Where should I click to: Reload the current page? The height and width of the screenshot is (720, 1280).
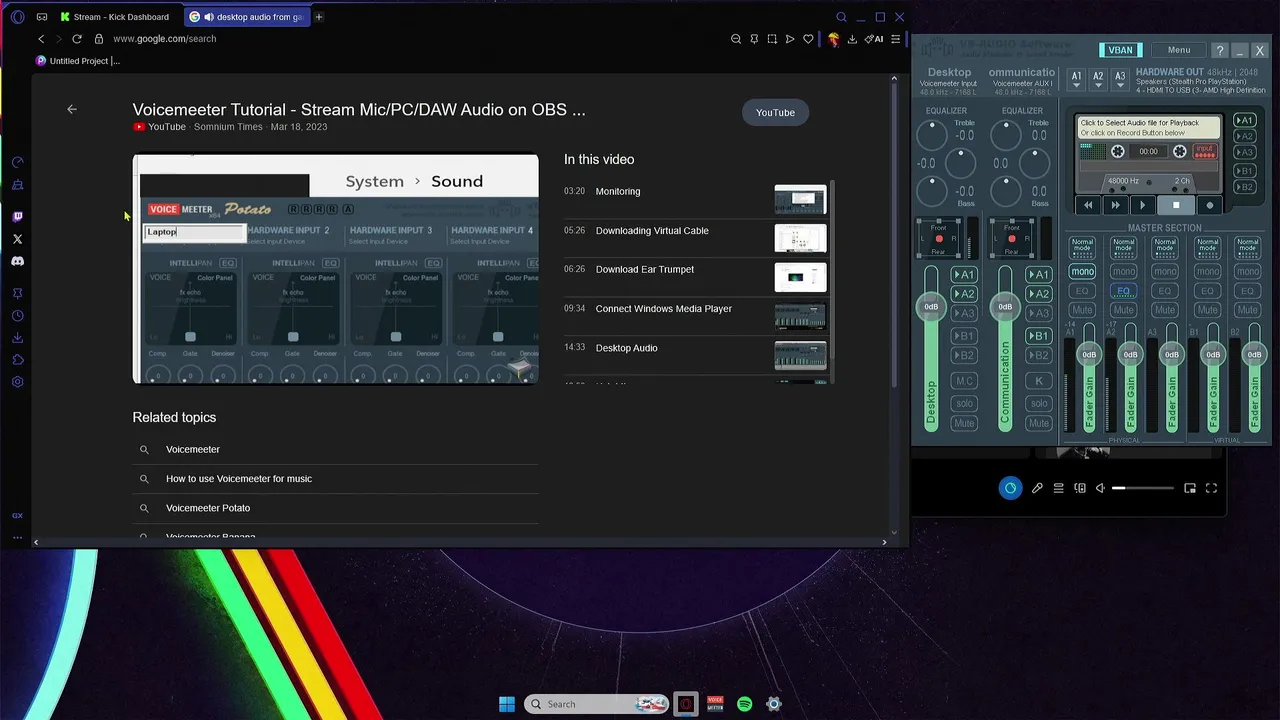point(76,39)
